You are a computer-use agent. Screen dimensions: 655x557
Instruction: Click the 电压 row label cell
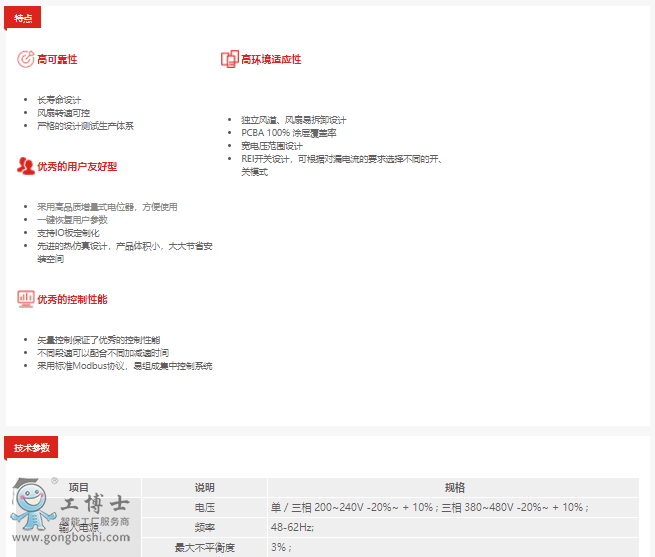tap(204, 507)
